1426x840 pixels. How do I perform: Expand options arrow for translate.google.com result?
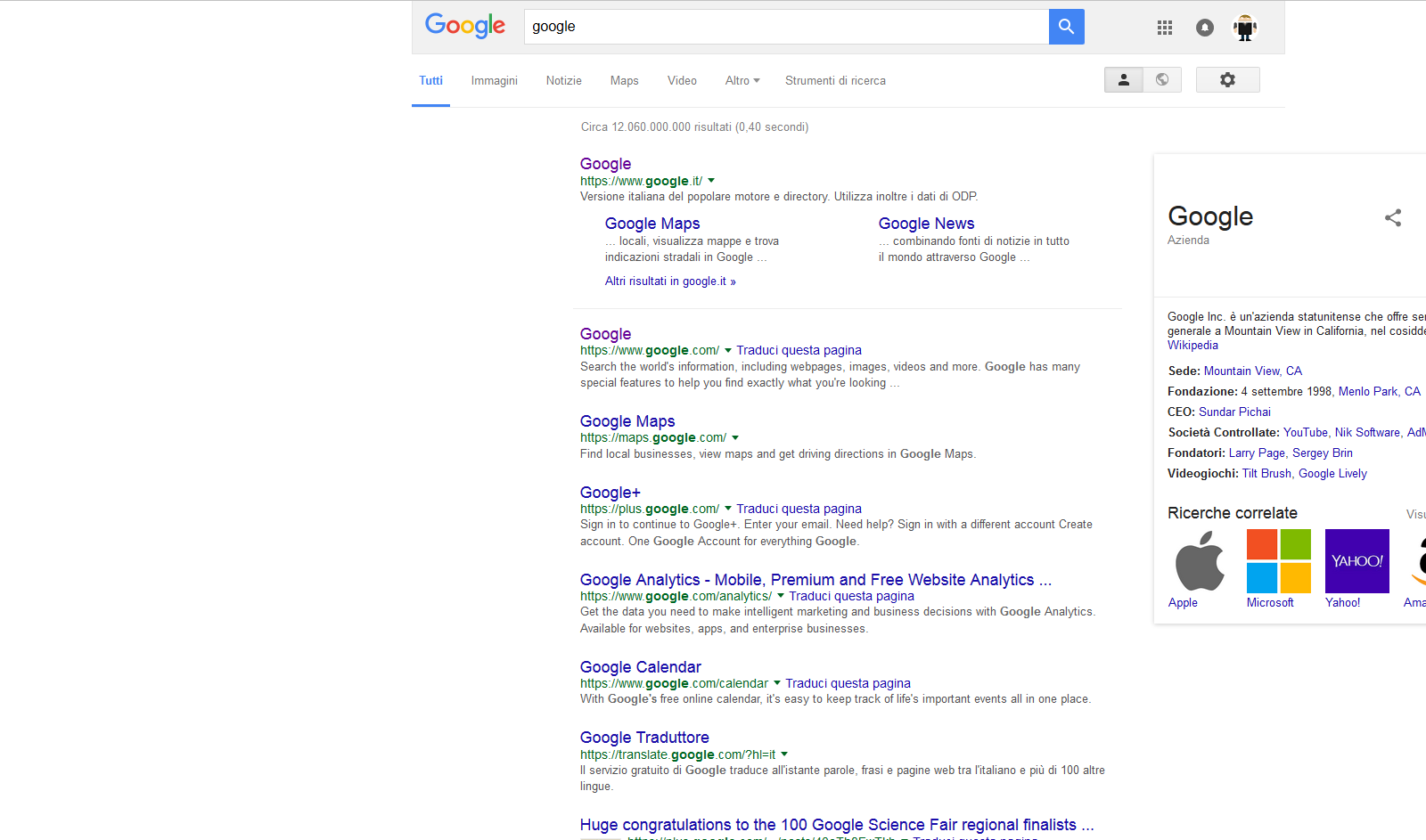pyautogui.click(x=784, y=754)
